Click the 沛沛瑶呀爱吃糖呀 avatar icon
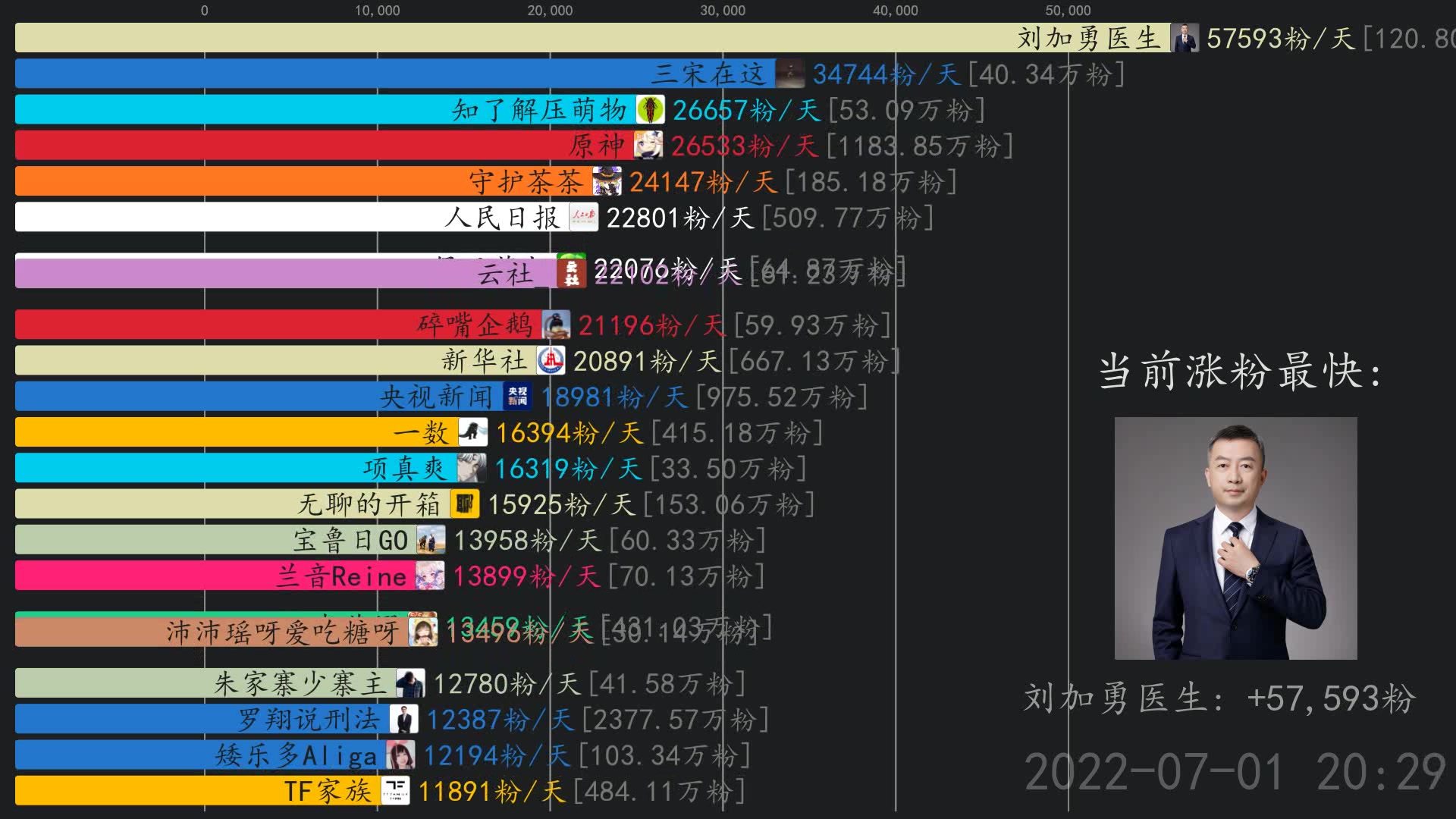Image resolution: width=1456 pixels, height=819 pixels. tap(423, 632)
